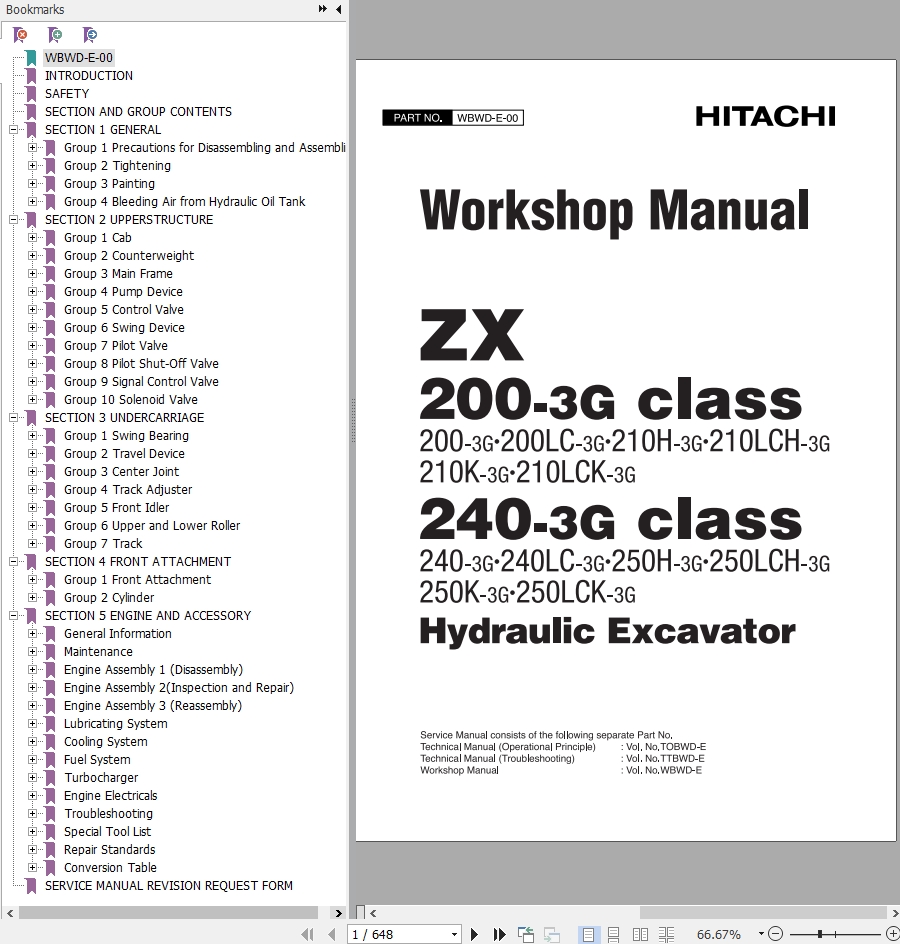Click the bookmarks panel horizontal scrollbar thumb
Viewport: 900px width, 944px height.
pos(169,913)
